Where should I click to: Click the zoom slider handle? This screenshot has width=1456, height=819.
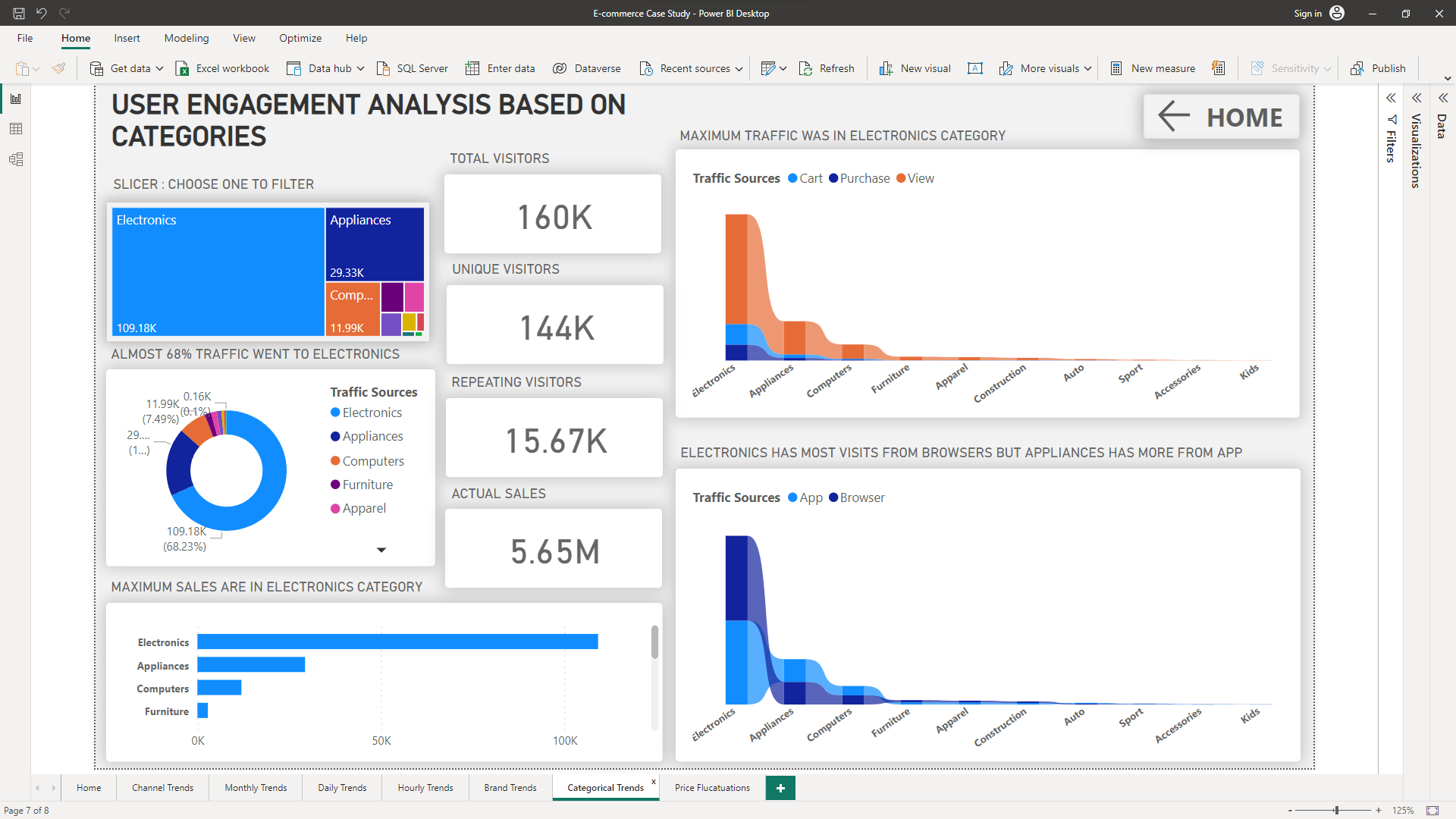click(x=1336, y=810)
